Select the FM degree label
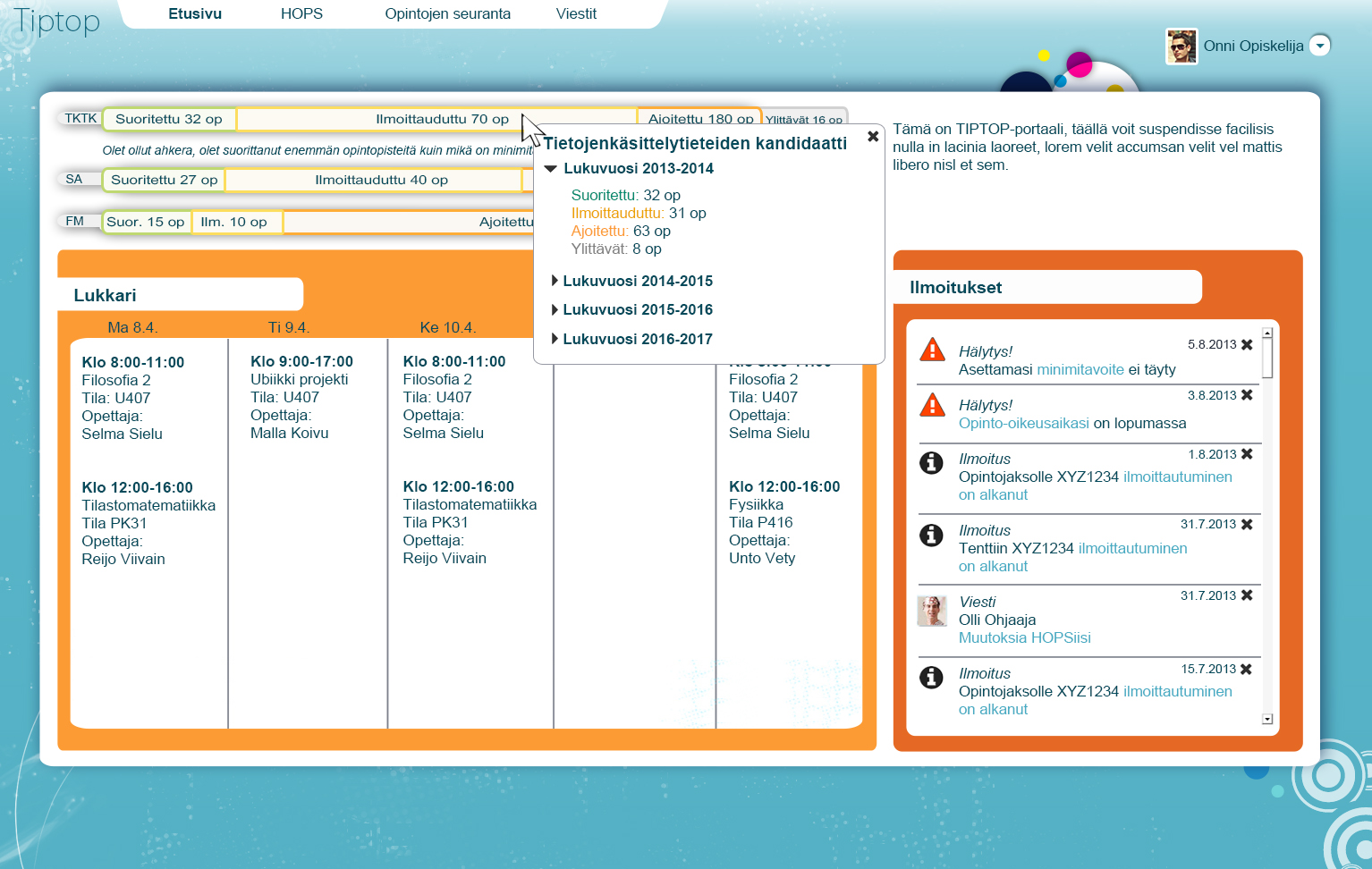The image size is (1372, 869). click(75, 221)
